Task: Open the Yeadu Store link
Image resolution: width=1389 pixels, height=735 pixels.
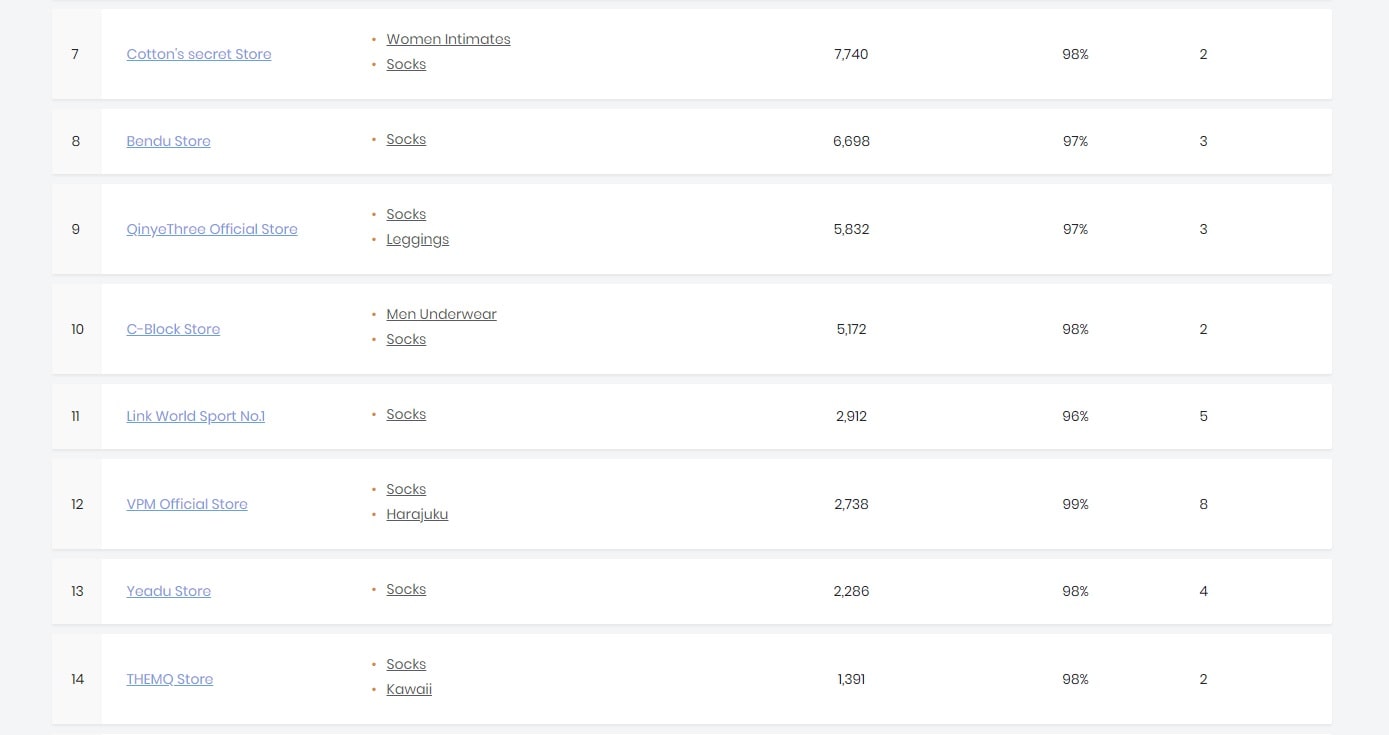Action: pos(168,591)
